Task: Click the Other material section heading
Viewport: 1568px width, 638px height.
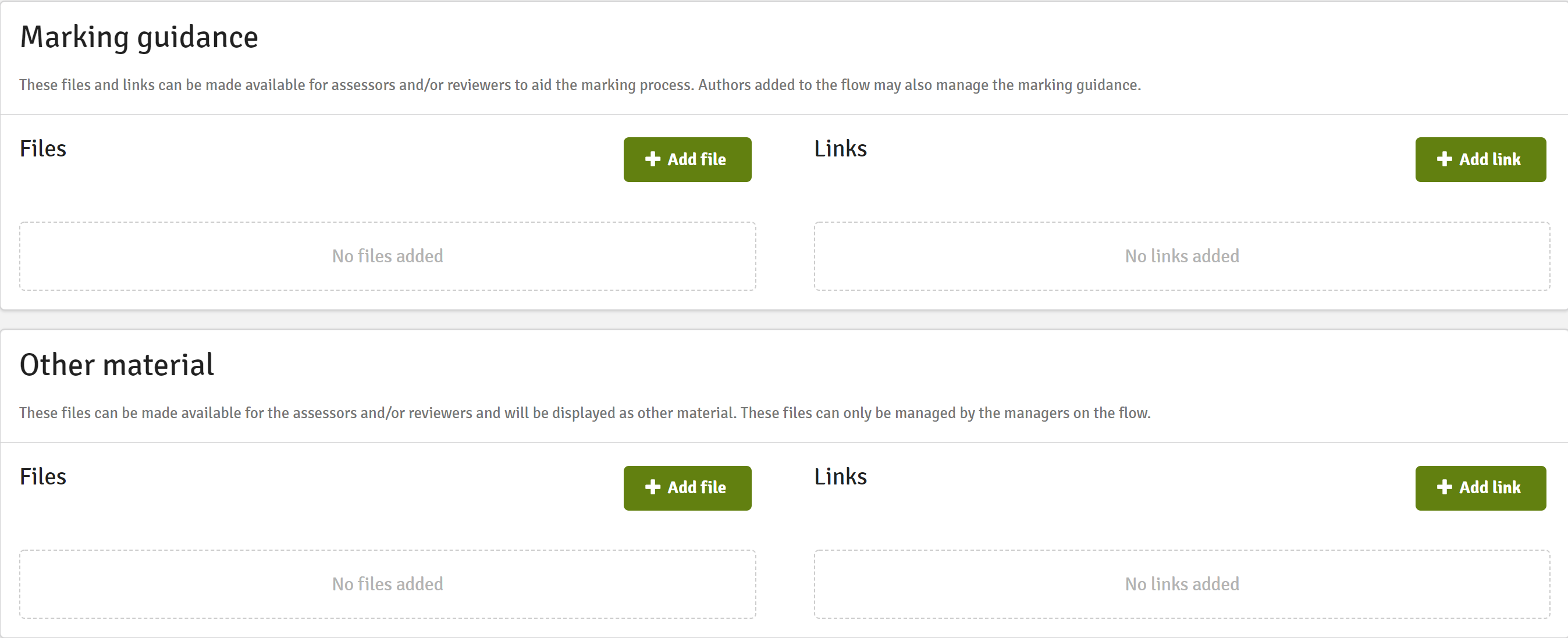Action: 117,365
